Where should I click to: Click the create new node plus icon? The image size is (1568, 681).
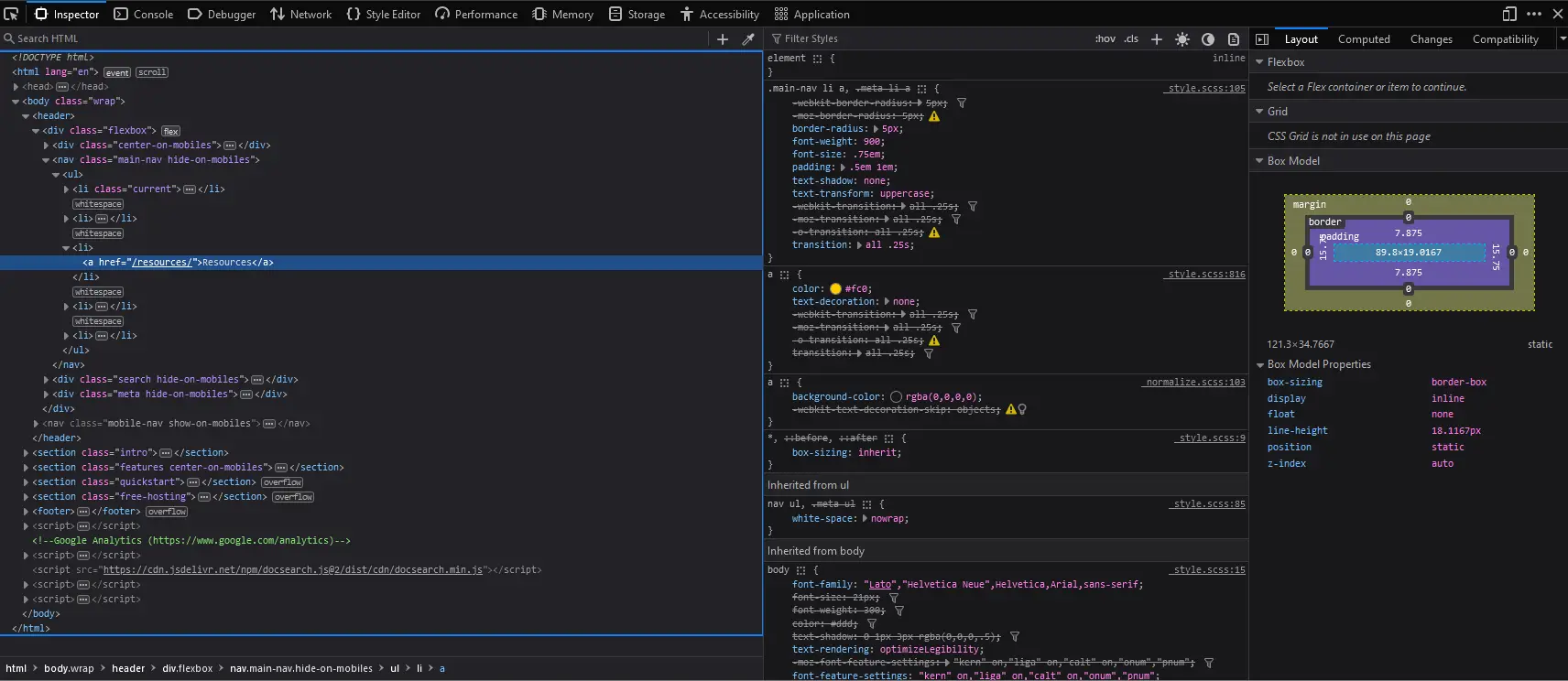tap(723, 38)
